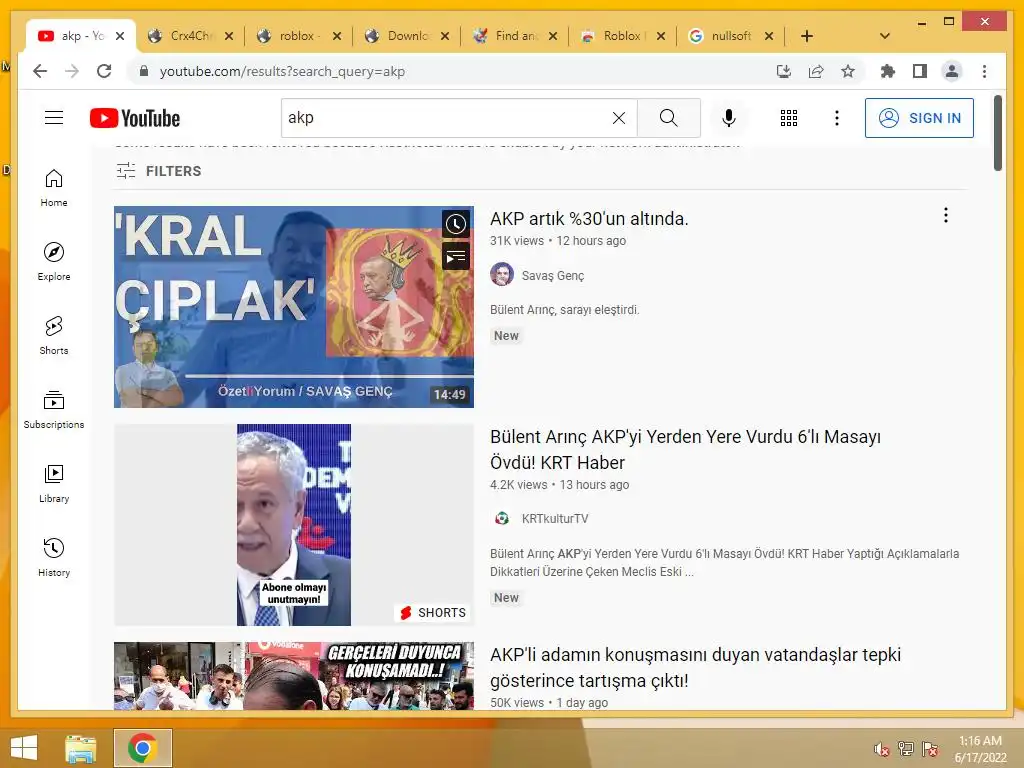Click the muted volume tray icon
The image size is (1024, 768).
pos(882,749)
